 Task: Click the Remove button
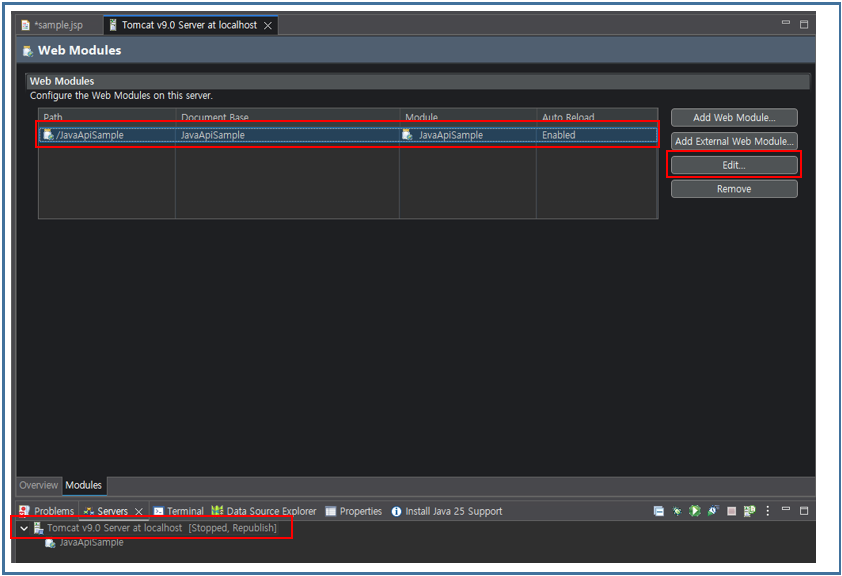tap(733, 188)
